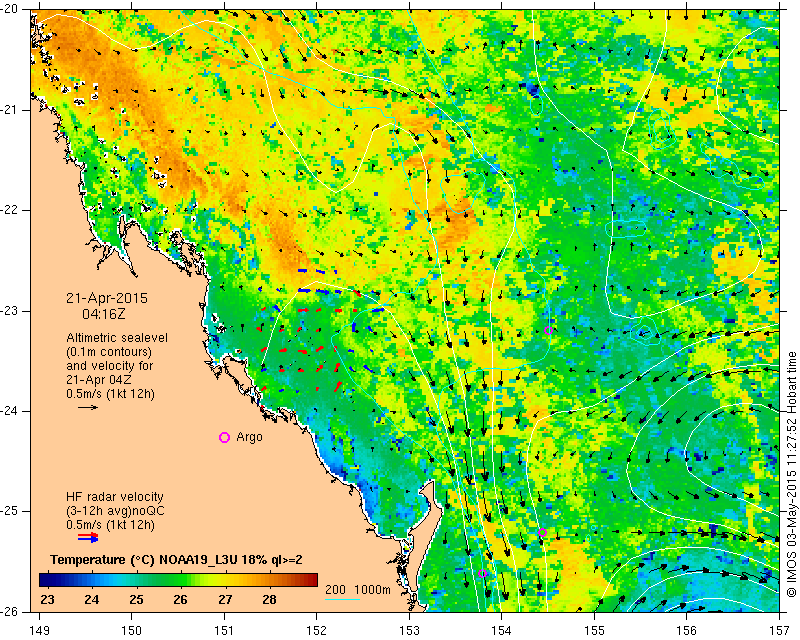This screenshot has width=800, height=640.
Task: Select Argo float marker near 25.2°S 154.4°E
Action: (x=542, y=532)
